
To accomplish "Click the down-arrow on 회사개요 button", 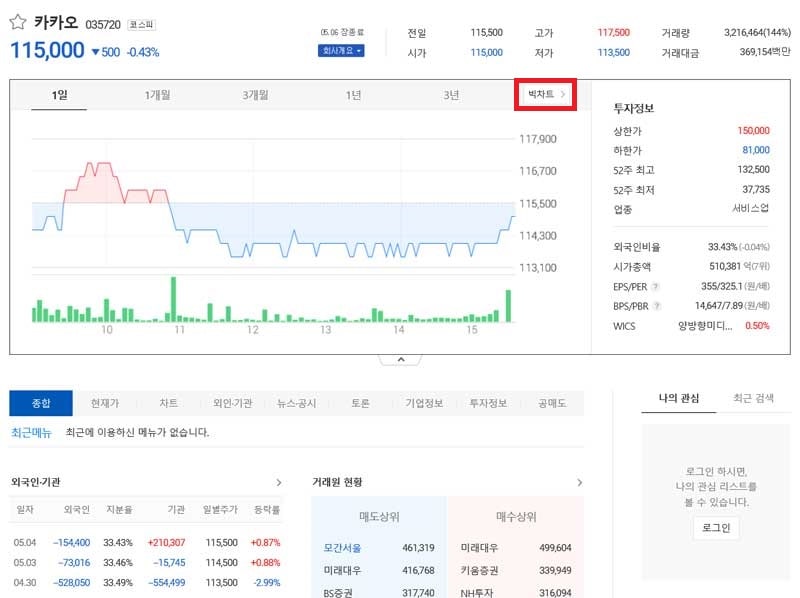I will pos(359,49).
